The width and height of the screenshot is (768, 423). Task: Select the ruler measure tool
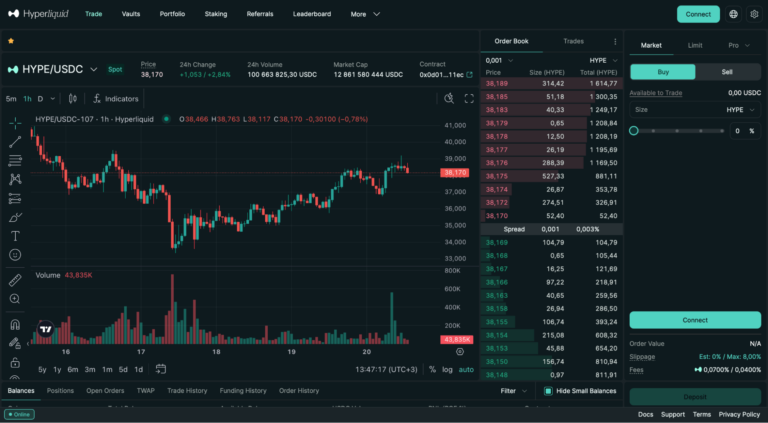[x=15, y=281]
